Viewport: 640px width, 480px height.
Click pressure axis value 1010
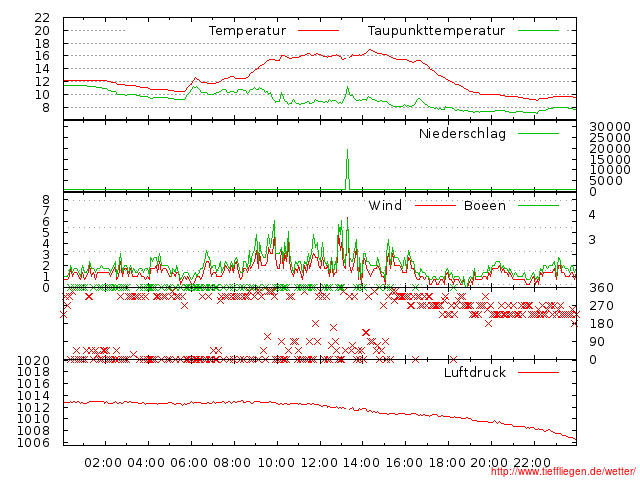pos(33,419)
